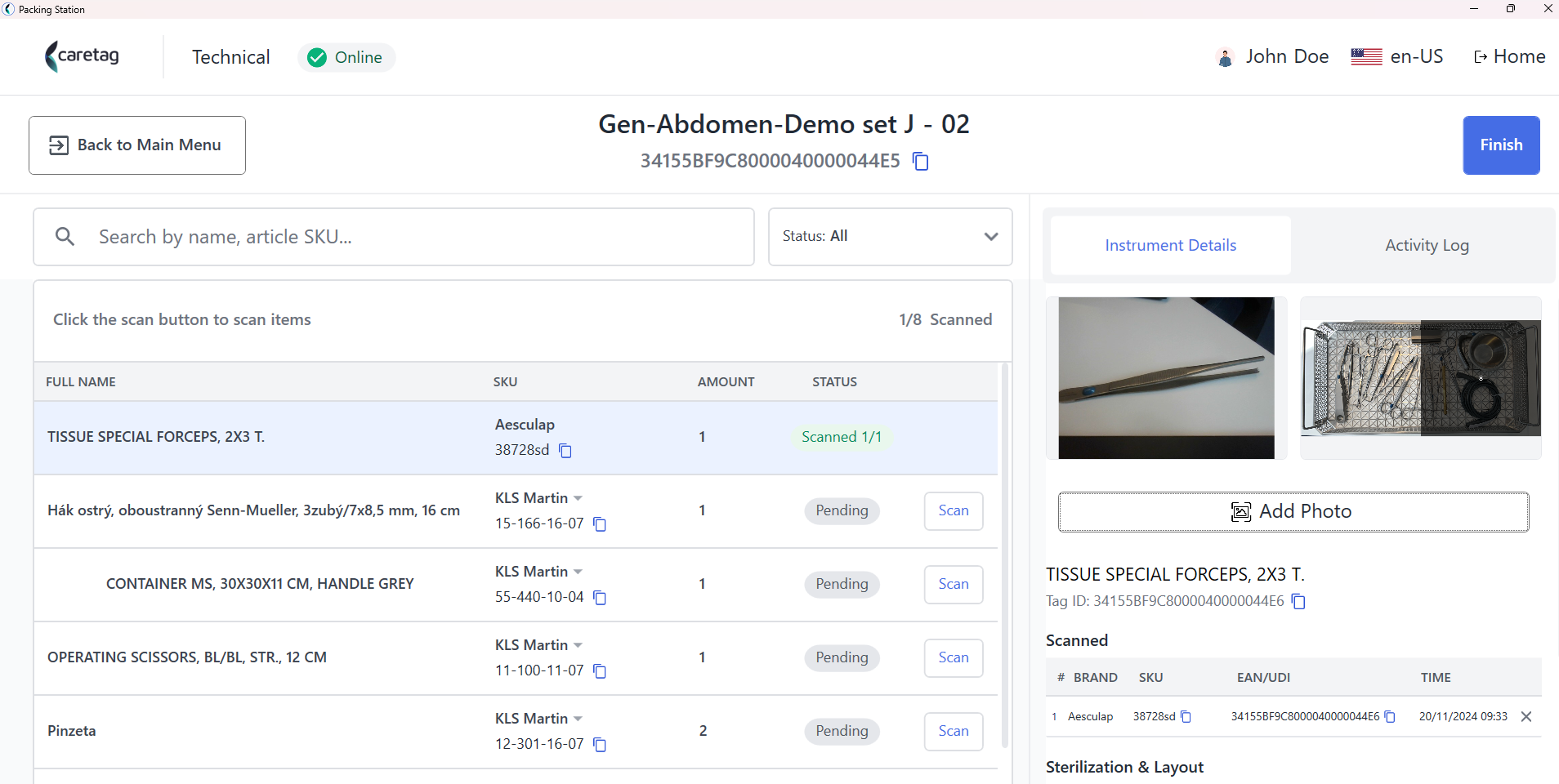The height and width of the screenshot is (784, 1559).
Task: Scan the Hák ostrý Senn-Mueller item
Action: 954,510
